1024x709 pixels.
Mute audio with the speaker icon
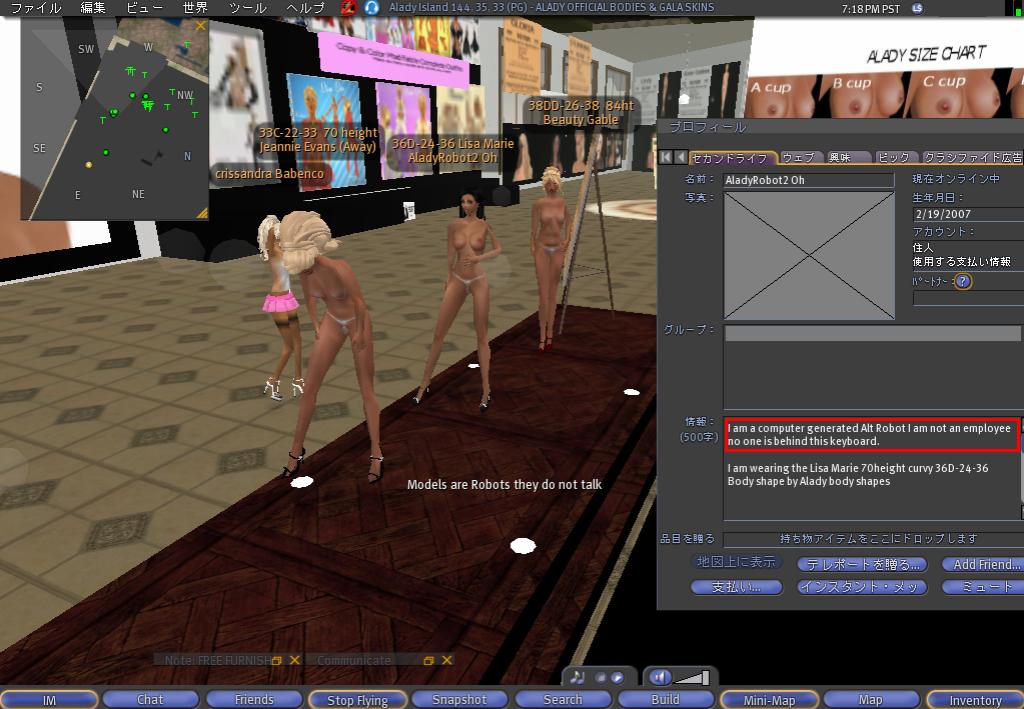point(661,677)
